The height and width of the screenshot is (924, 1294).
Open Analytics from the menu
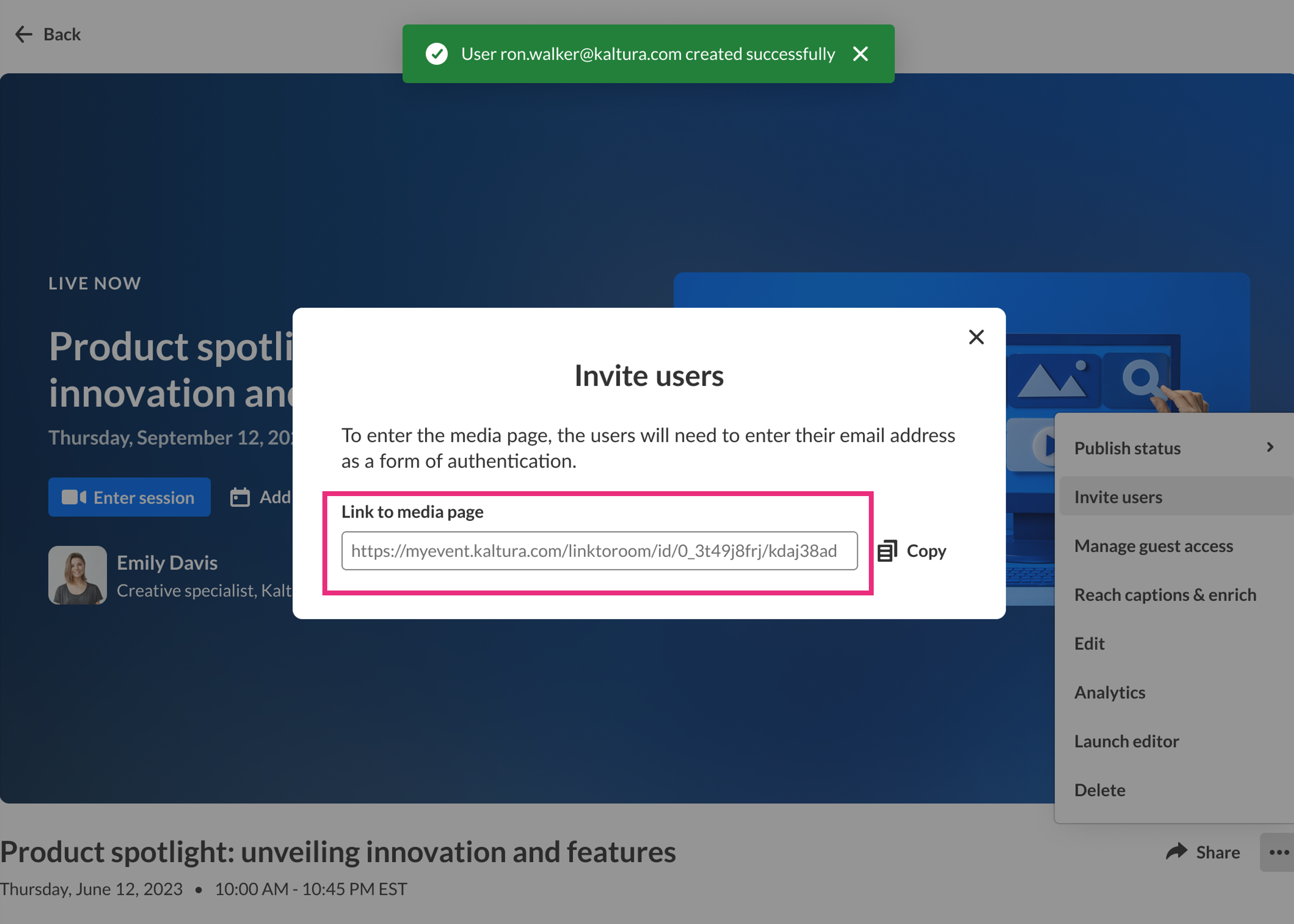[1109, 692]
